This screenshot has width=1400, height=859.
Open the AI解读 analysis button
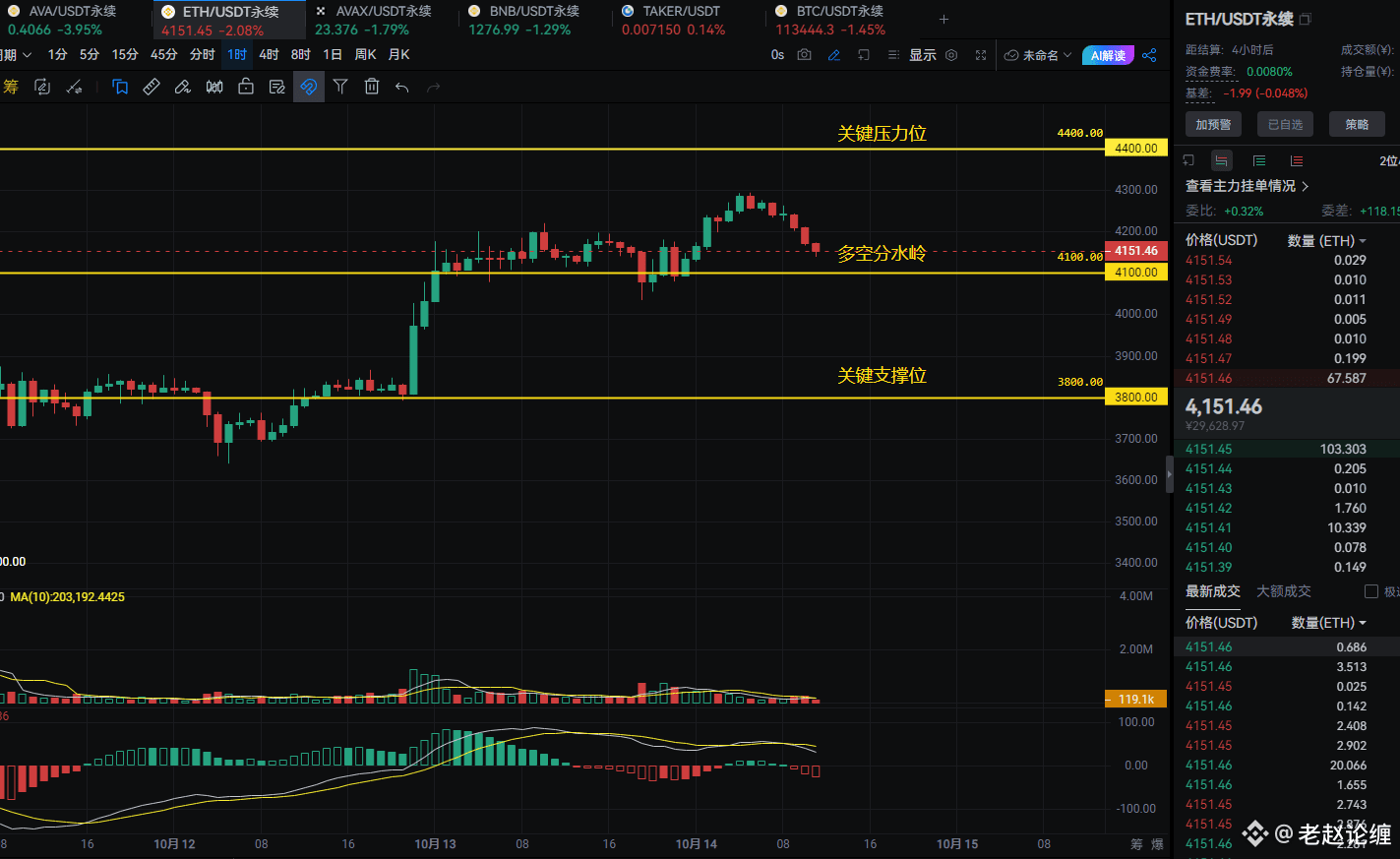click(x=1108, y=55)
